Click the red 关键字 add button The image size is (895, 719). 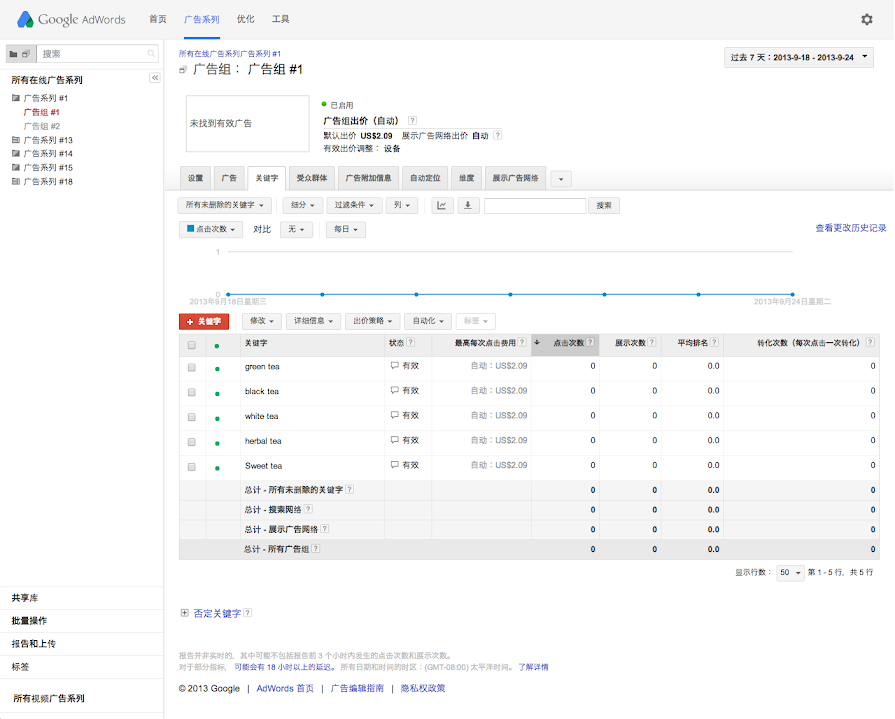click(x=204, y=321)
